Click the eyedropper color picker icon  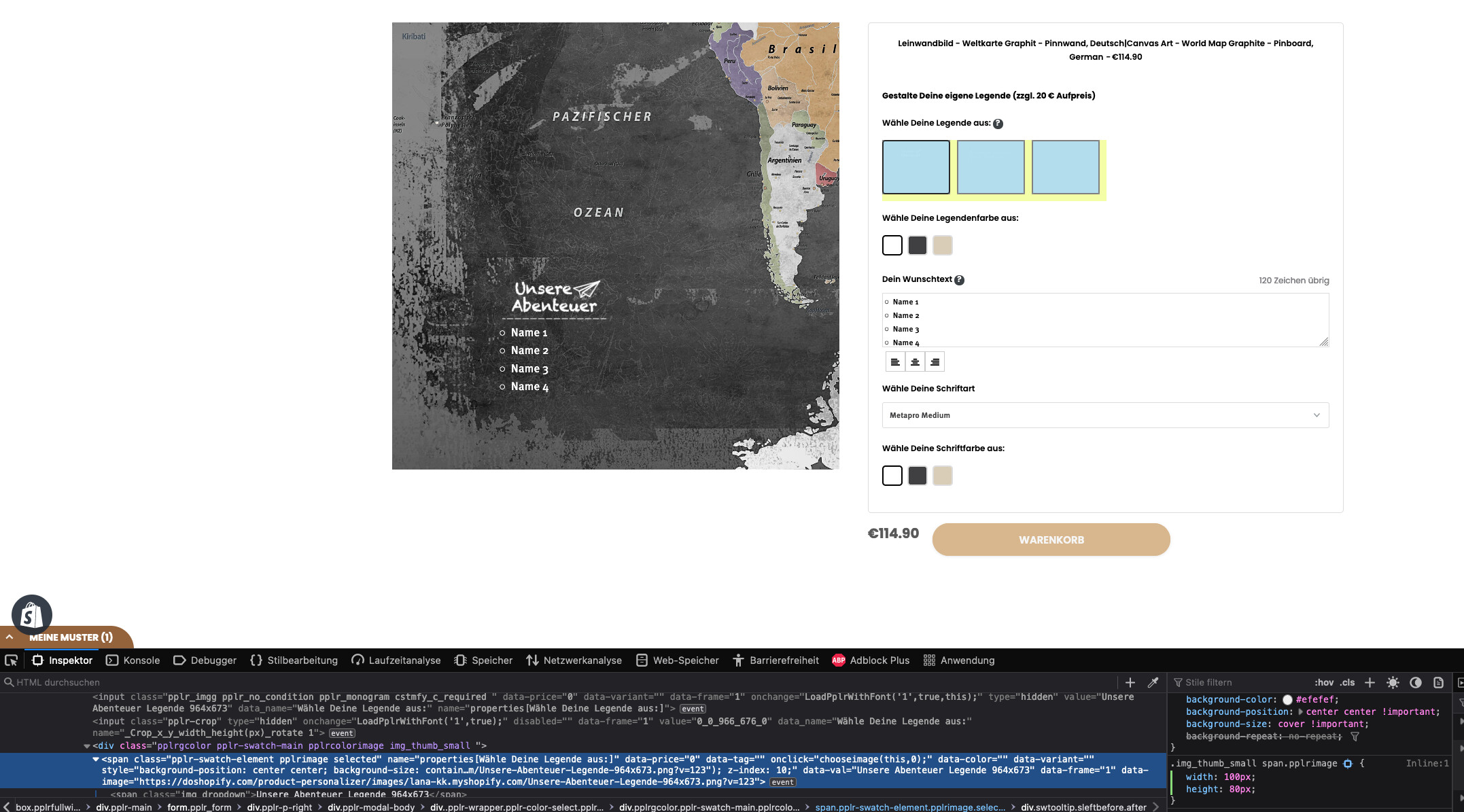pyautogui.click(x=1153, y=682)
